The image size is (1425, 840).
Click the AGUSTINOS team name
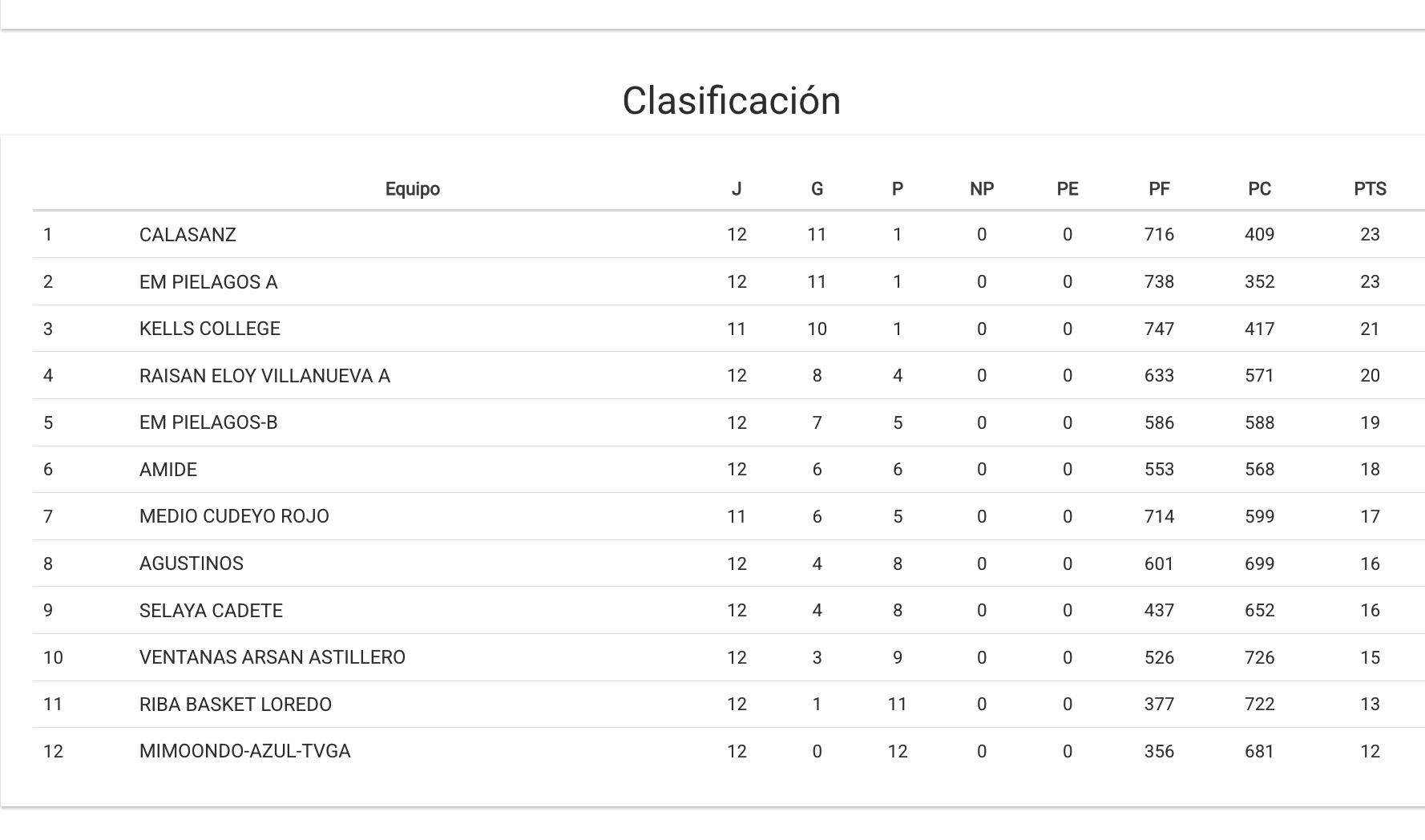[x=192, y=563]
